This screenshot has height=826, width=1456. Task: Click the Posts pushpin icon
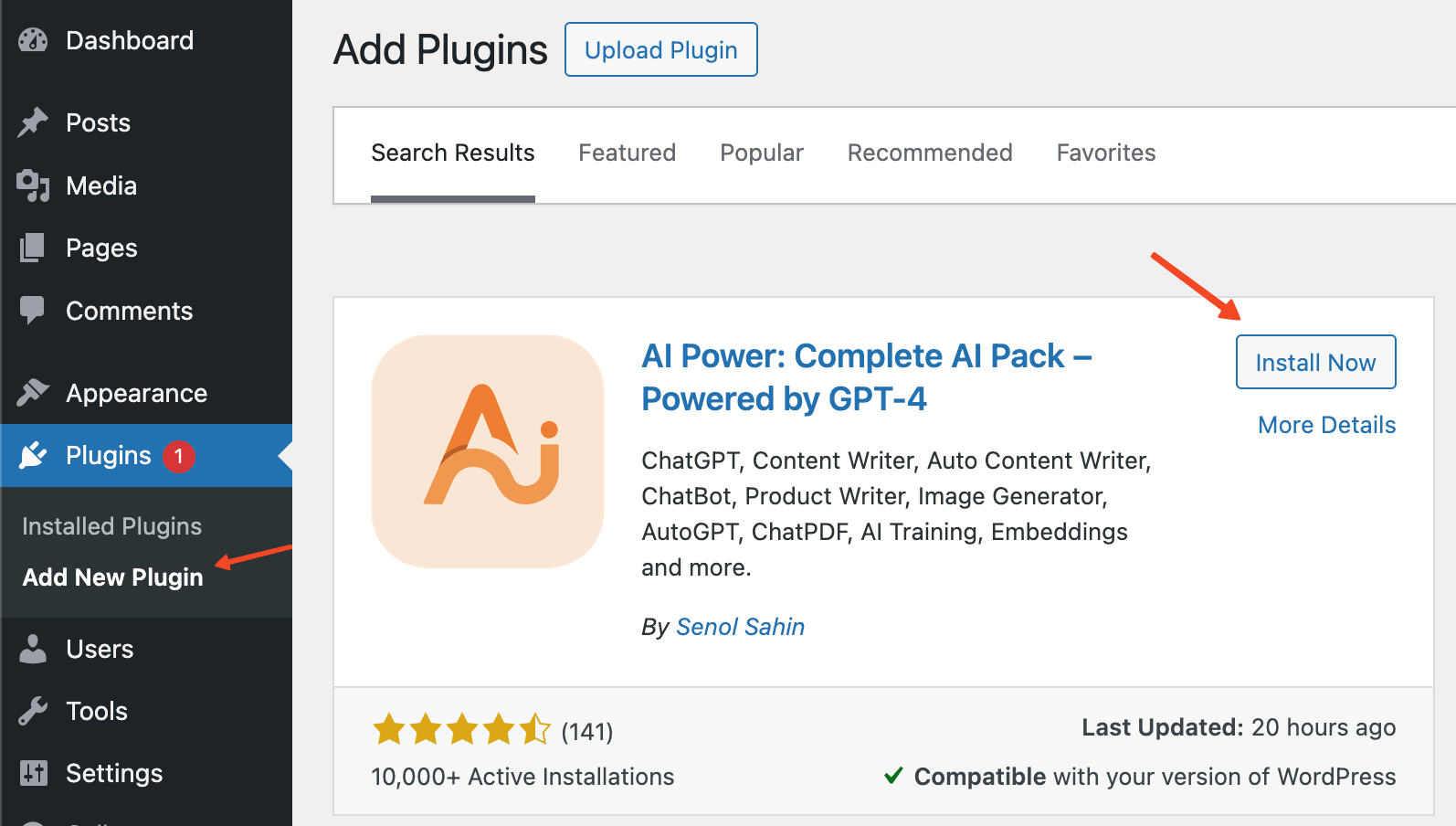33,122
